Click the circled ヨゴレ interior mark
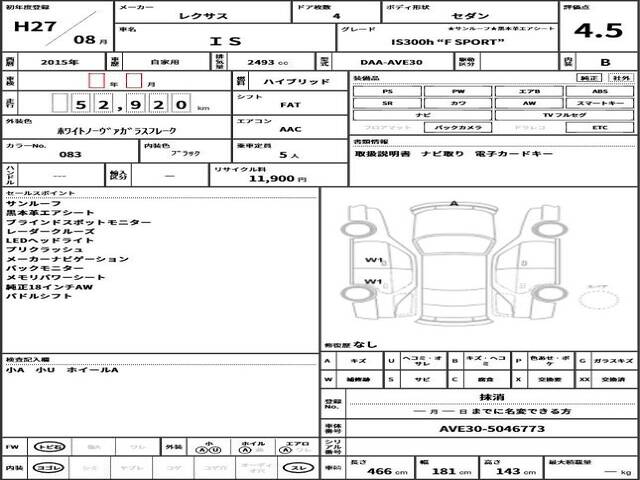The width and height of the screenshot is (640, 480). click(x=45, y=467)
